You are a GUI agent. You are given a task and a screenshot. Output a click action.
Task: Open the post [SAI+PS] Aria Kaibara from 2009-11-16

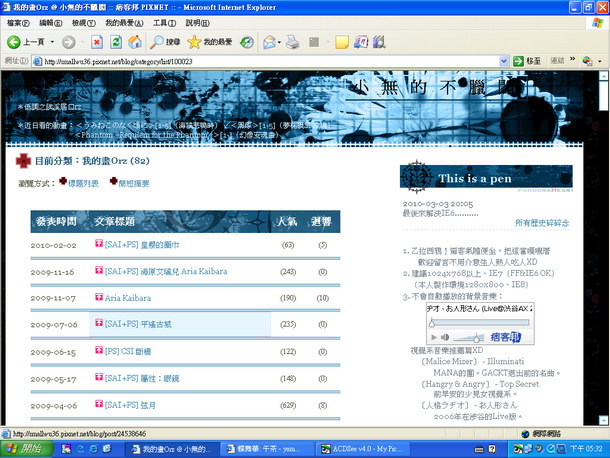click(166, 272)
